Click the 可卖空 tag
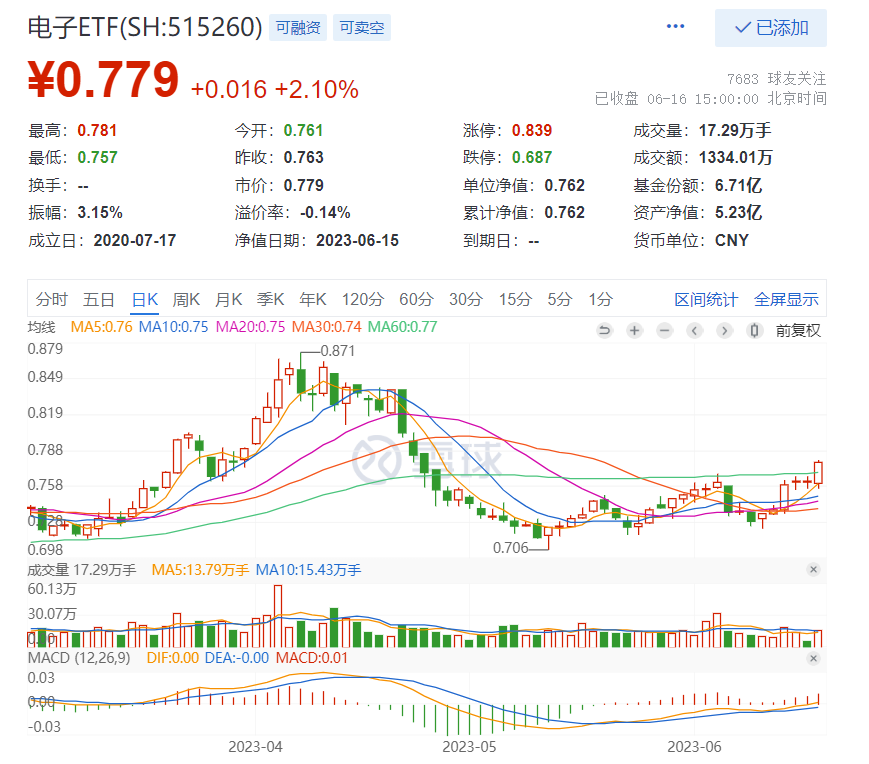Image resolution: width=869 pixels, height=764 pixels. pyautogui.click(x=361, y=28)
